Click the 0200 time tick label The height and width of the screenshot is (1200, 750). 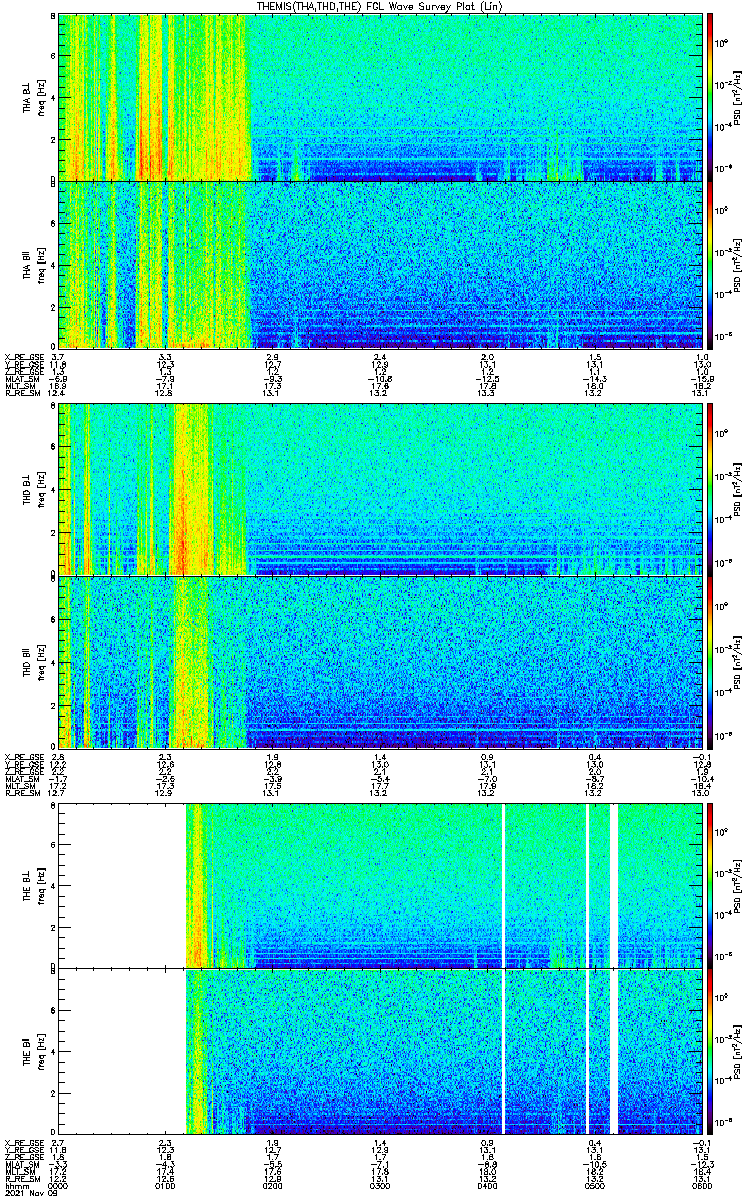pos(273,1184)
